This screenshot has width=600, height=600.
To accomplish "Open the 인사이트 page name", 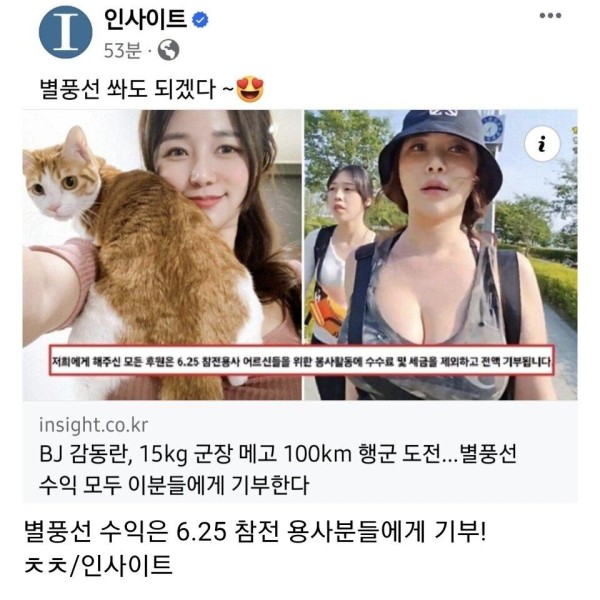I will [146, 20].
